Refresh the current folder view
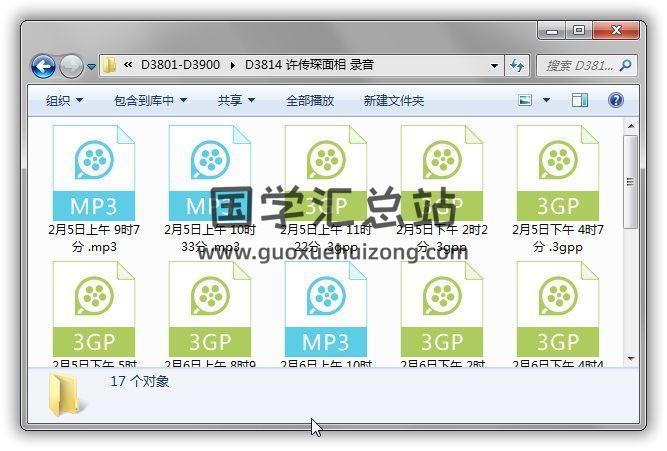 (x=517, y=66)
